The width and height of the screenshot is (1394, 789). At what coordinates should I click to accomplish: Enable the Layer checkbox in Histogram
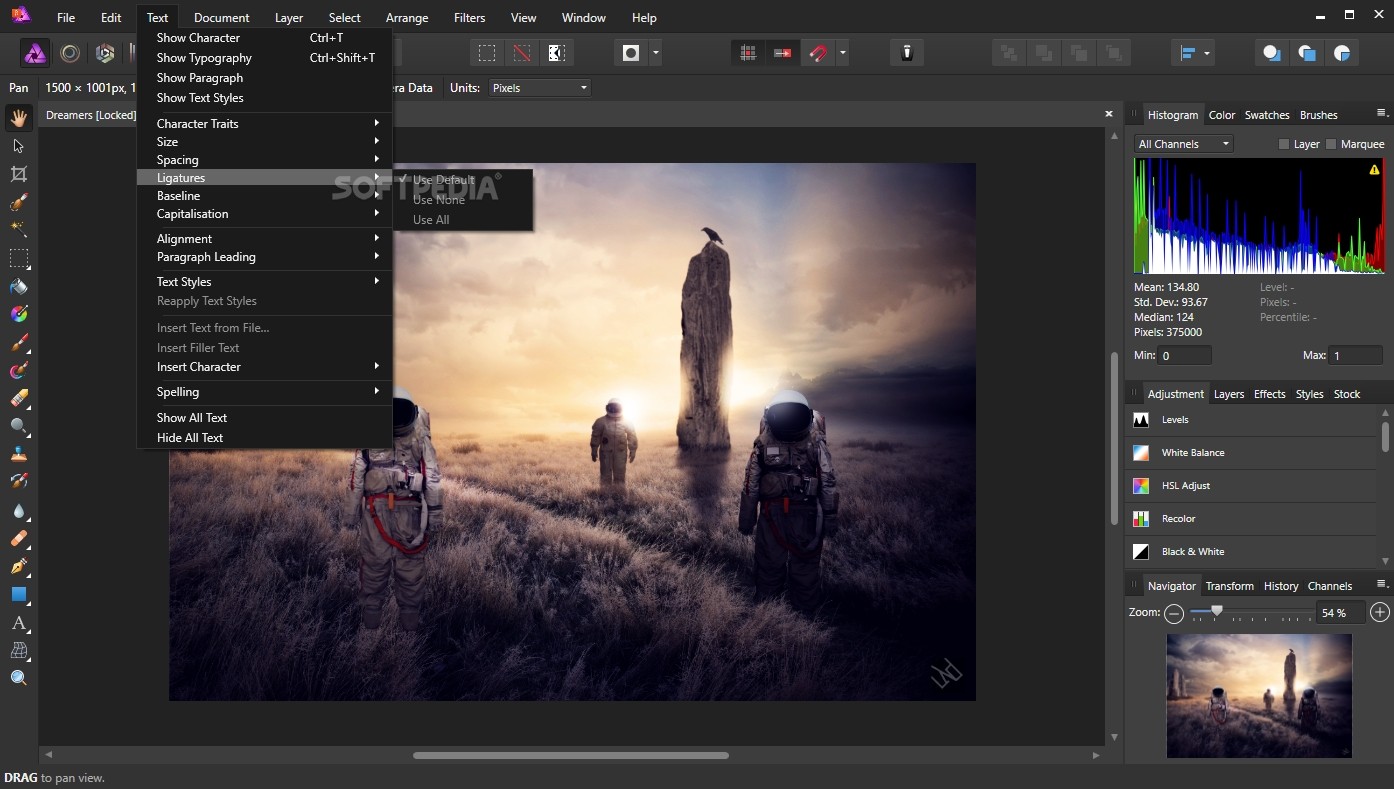(x=1284, y=144)
